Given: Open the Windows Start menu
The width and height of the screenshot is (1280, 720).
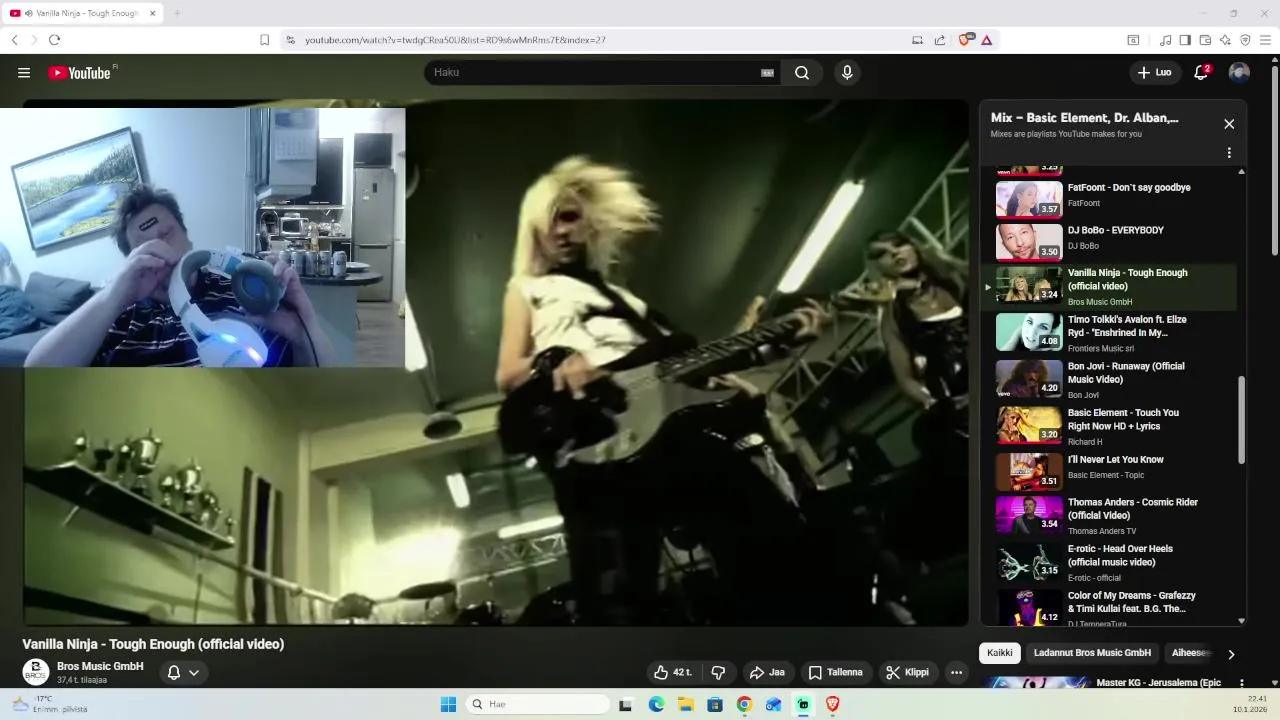Looking at the screenshot, I should [448, 704].
